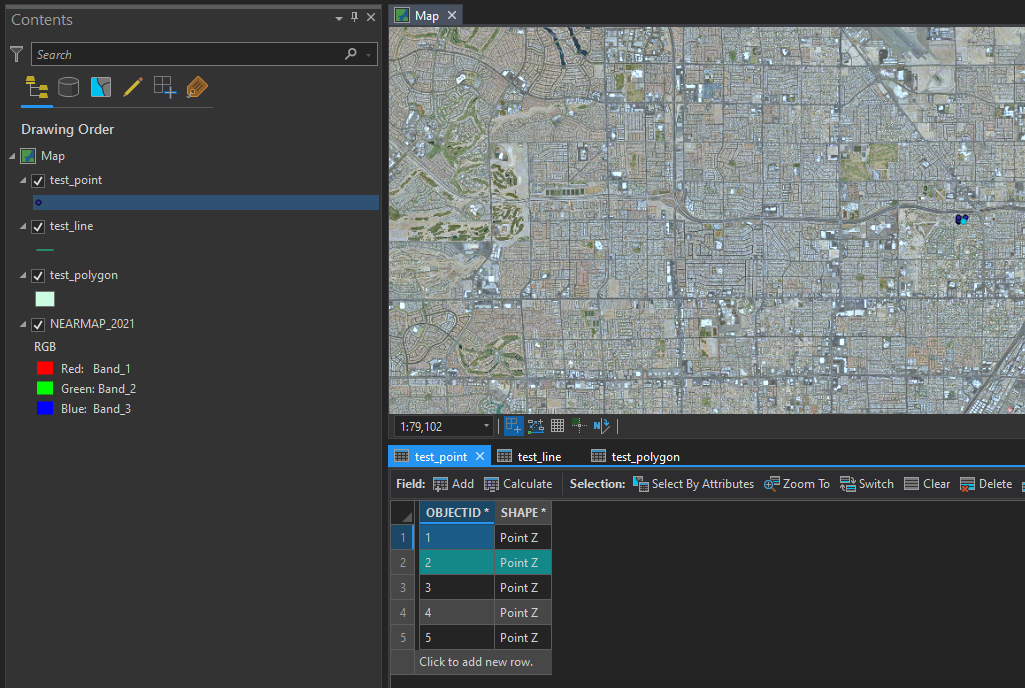Collapse the test_polygon layer legend
This screenshot has width=1025, height=688.
click(x=24, y=275)
